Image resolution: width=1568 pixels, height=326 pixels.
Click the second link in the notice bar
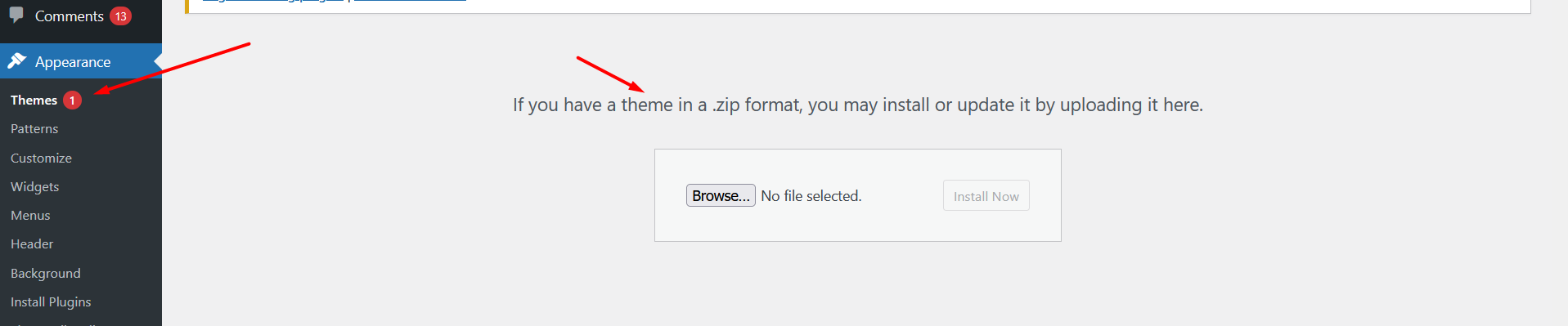(x=410, y=1)
